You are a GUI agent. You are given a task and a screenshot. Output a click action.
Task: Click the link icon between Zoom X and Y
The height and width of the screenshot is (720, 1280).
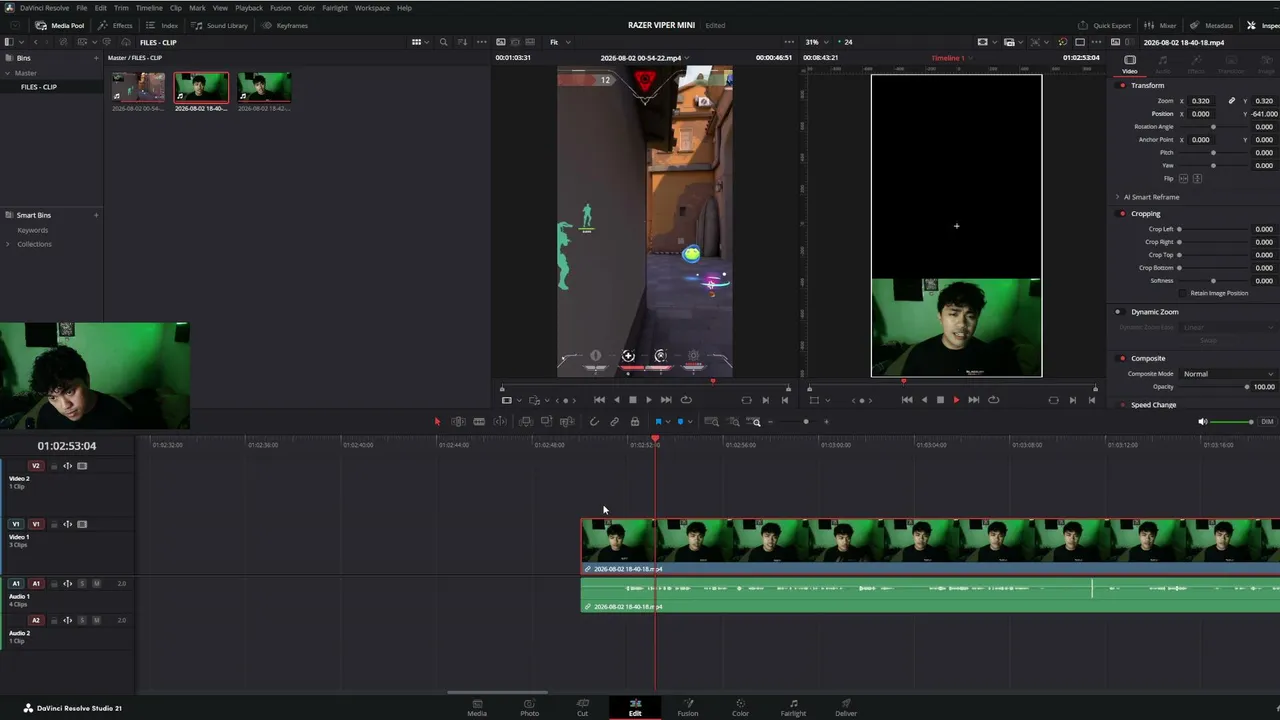click(x=1232, y=101)
